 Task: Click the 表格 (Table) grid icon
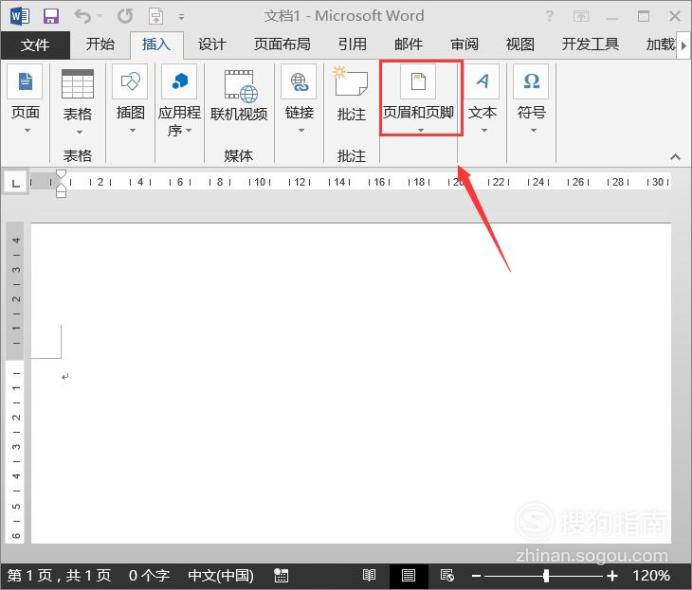click(77, 84)
